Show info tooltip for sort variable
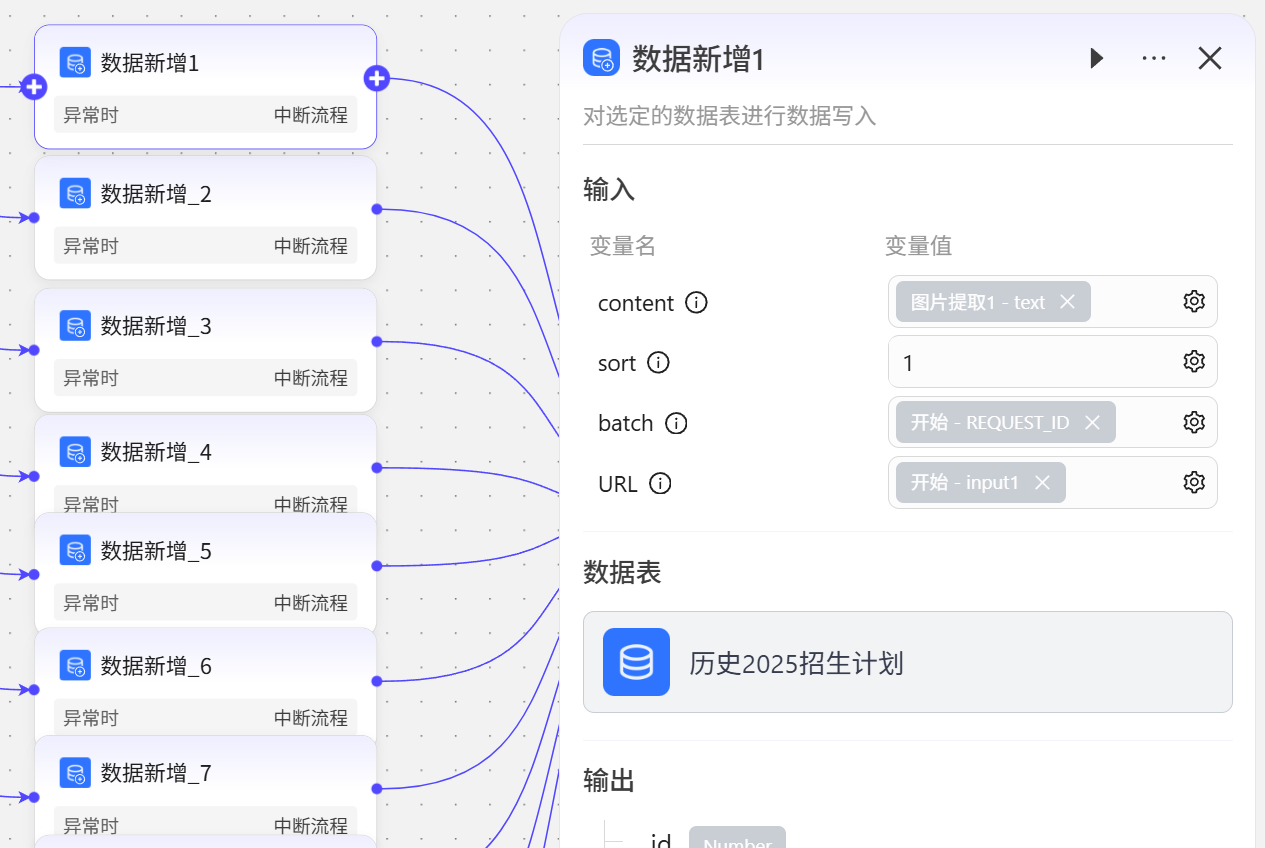Image resolution: width=1265 pixels, height=848 pixels. pos(658,363)
